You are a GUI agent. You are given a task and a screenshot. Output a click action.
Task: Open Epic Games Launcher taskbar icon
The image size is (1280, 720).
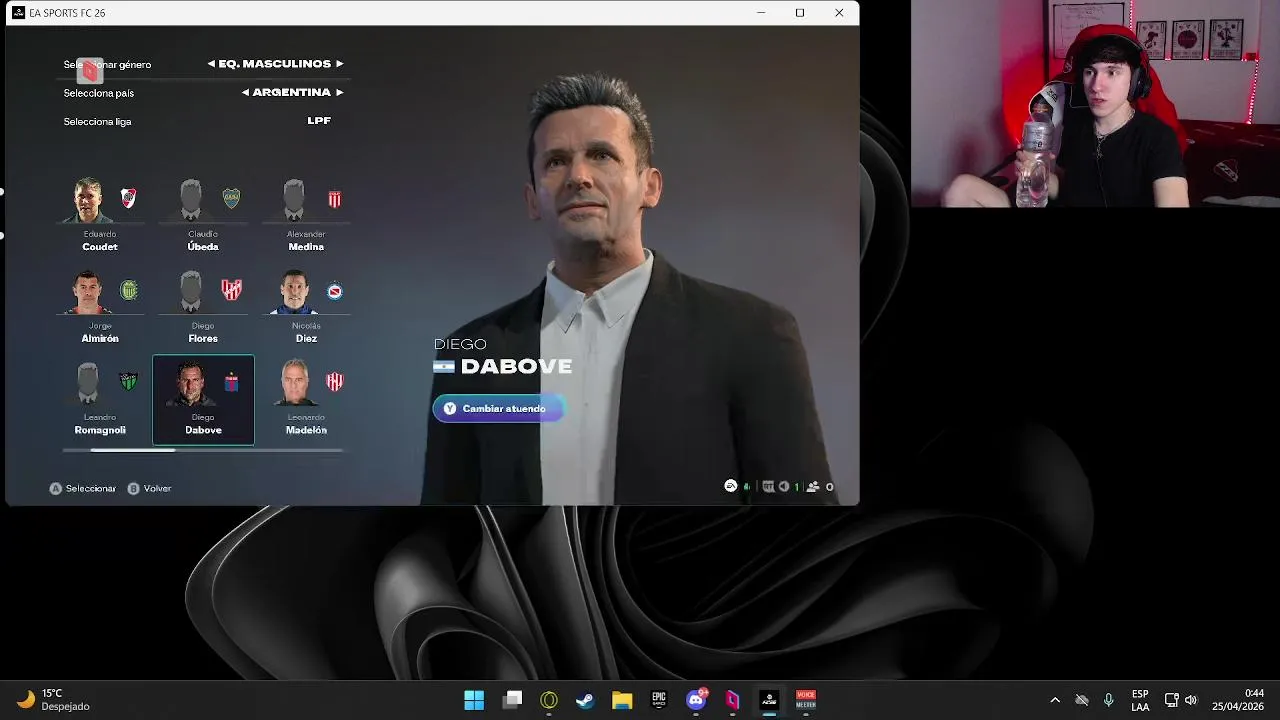(659, 700)
